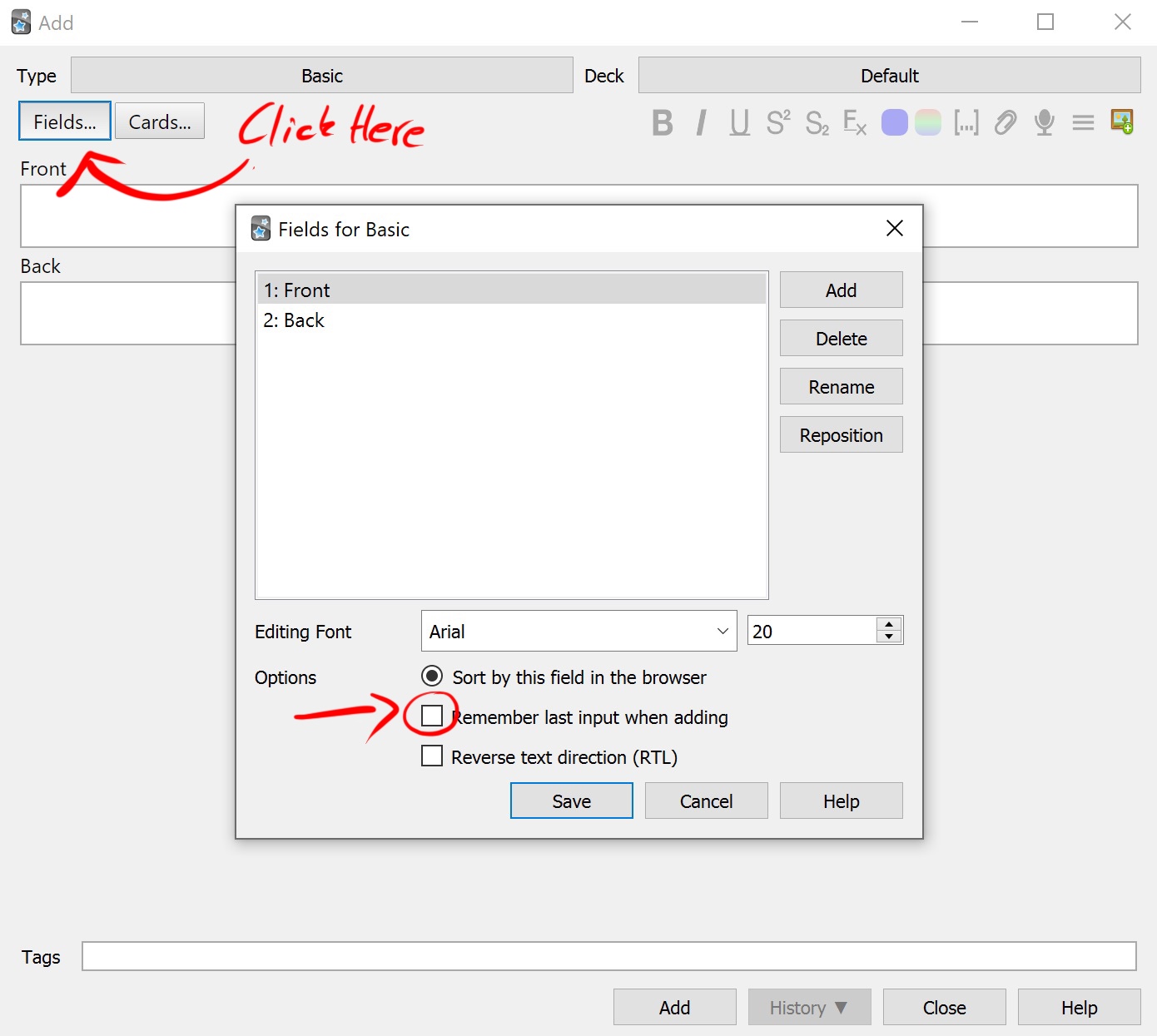Image resolution: width=1157 pixels, height=1036 pixels.
Task: Enable Remember last input when adding
Action: pyautogui.click(x=432, y=716)
